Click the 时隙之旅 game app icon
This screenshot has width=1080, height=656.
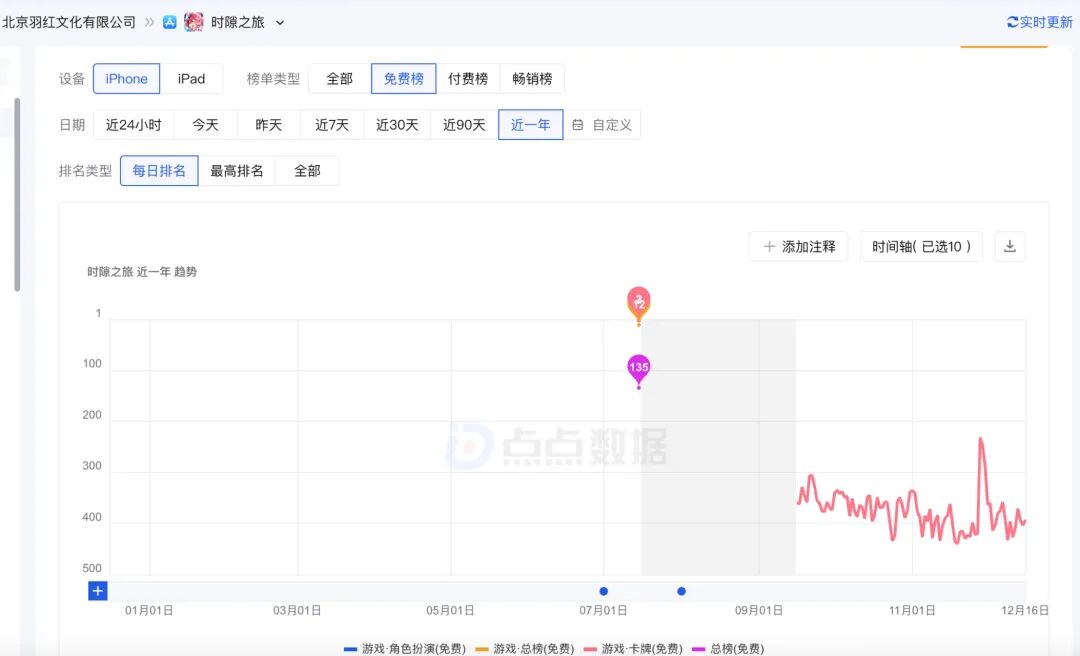194,22
